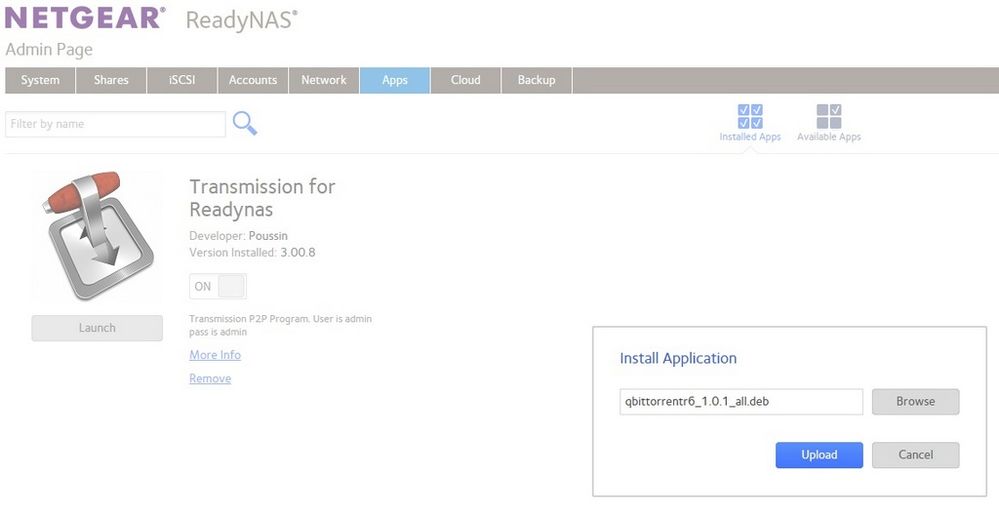Viewport: 999px width, 513px height.
Task: Launch the Transmission app
Action: pos(97,328)
